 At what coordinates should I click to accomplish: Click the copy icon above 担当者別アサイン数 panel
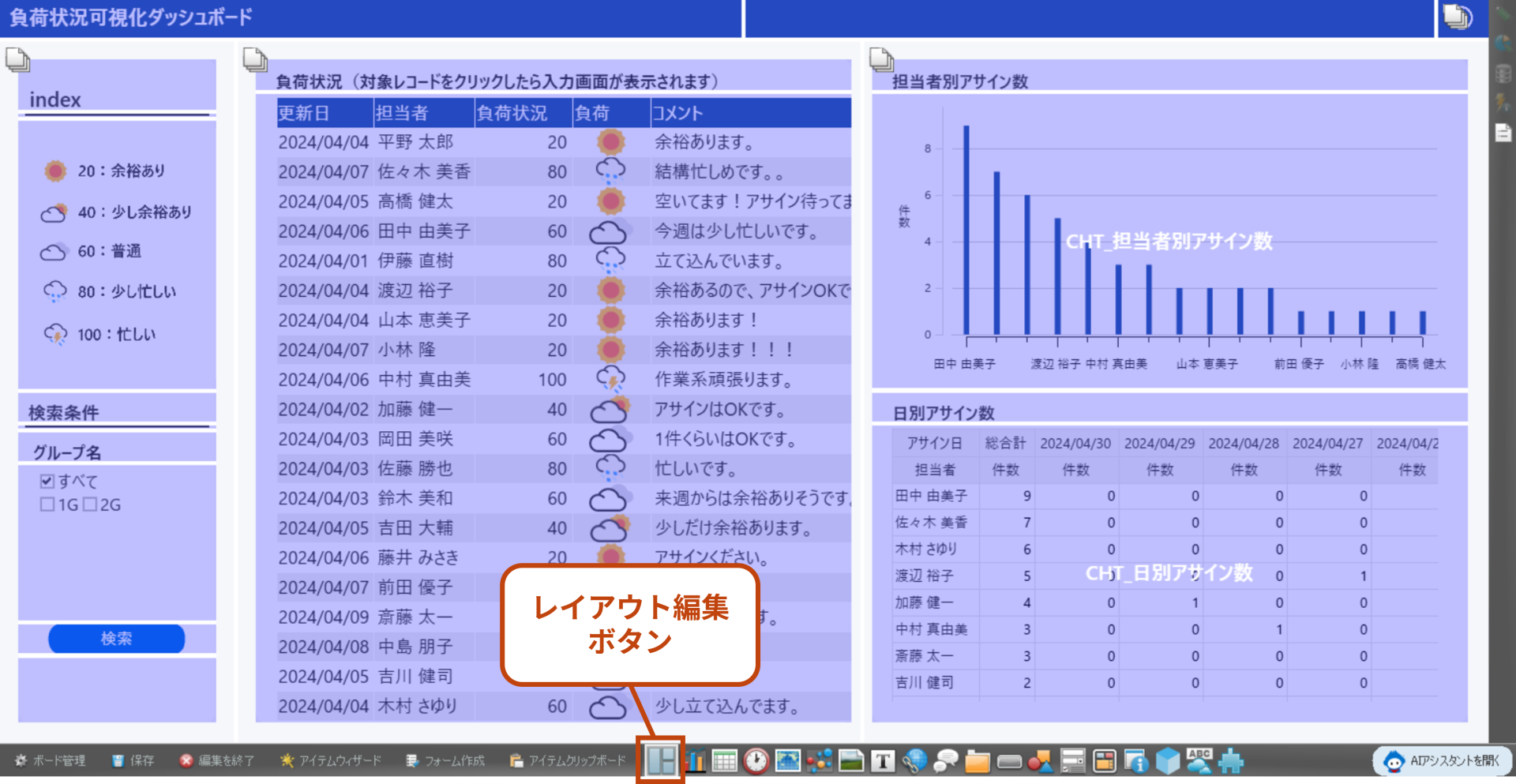click(881, 59)
